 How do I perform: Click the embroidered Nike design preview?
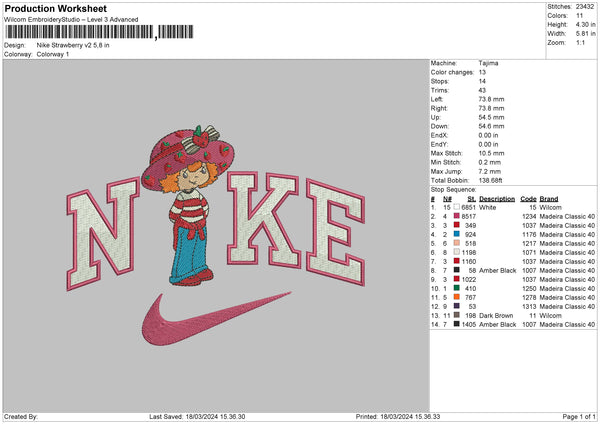point(216,235)
